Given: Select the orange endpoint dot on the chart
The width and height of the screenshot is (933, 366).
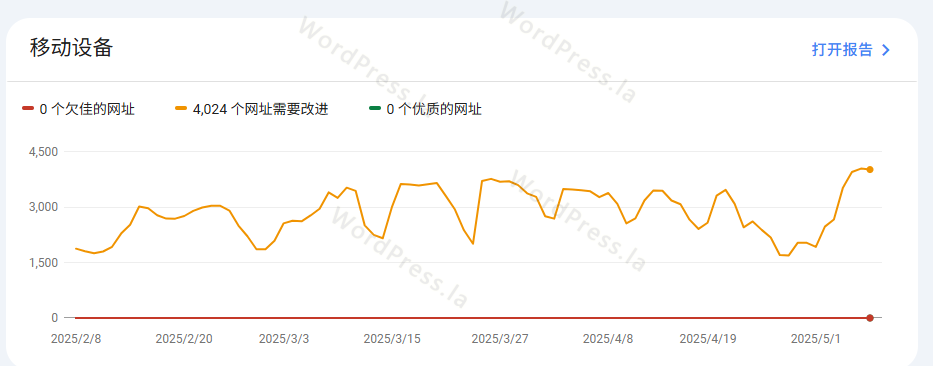Looking at the screenshot, I should (870, 170).
